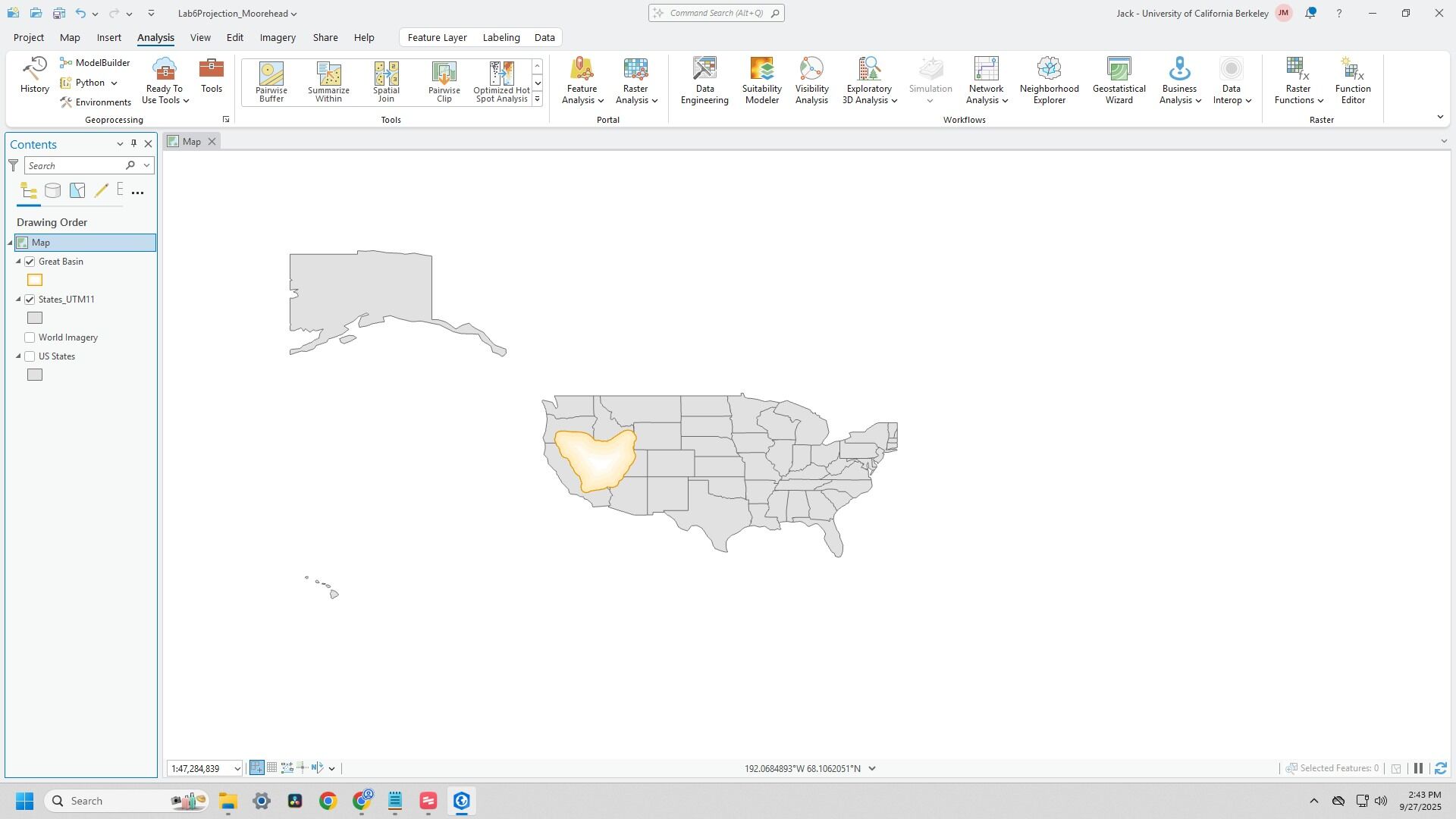Click the Contents pane search field
1456x819 pixels.
point(74,166)
